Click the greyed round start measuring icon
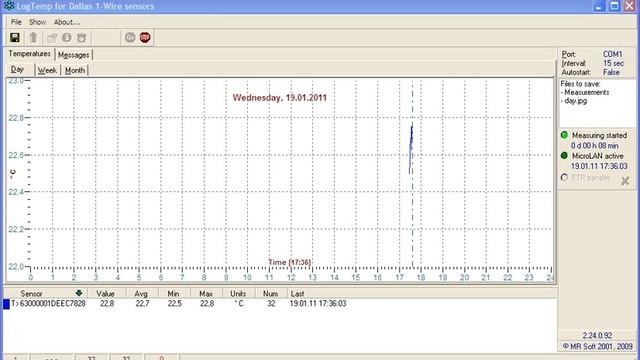 click(x=130, y=38)
